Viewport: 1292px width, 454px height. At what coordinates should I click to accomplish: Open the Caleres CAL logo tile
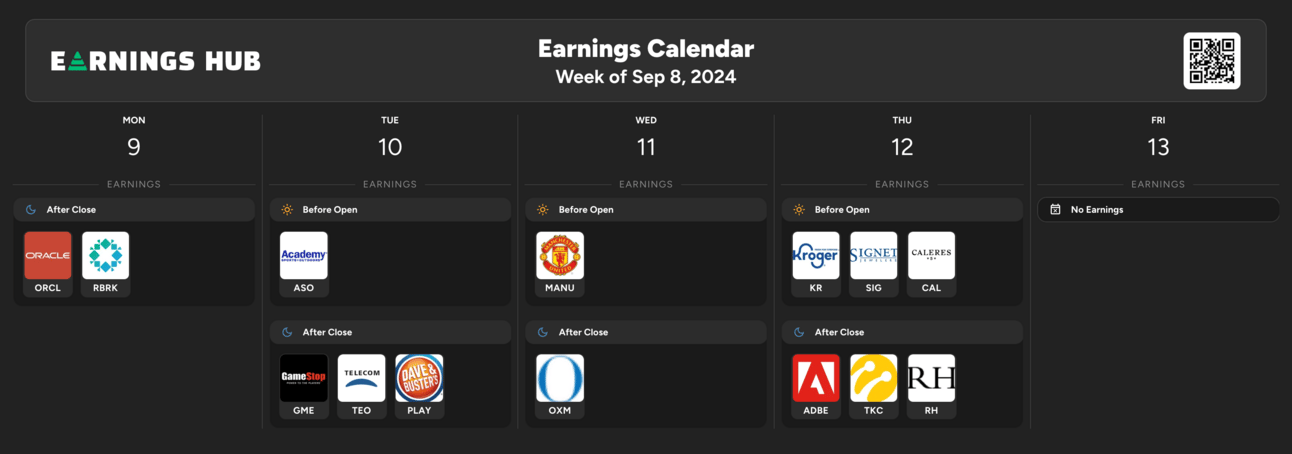[x=932, y=256]
